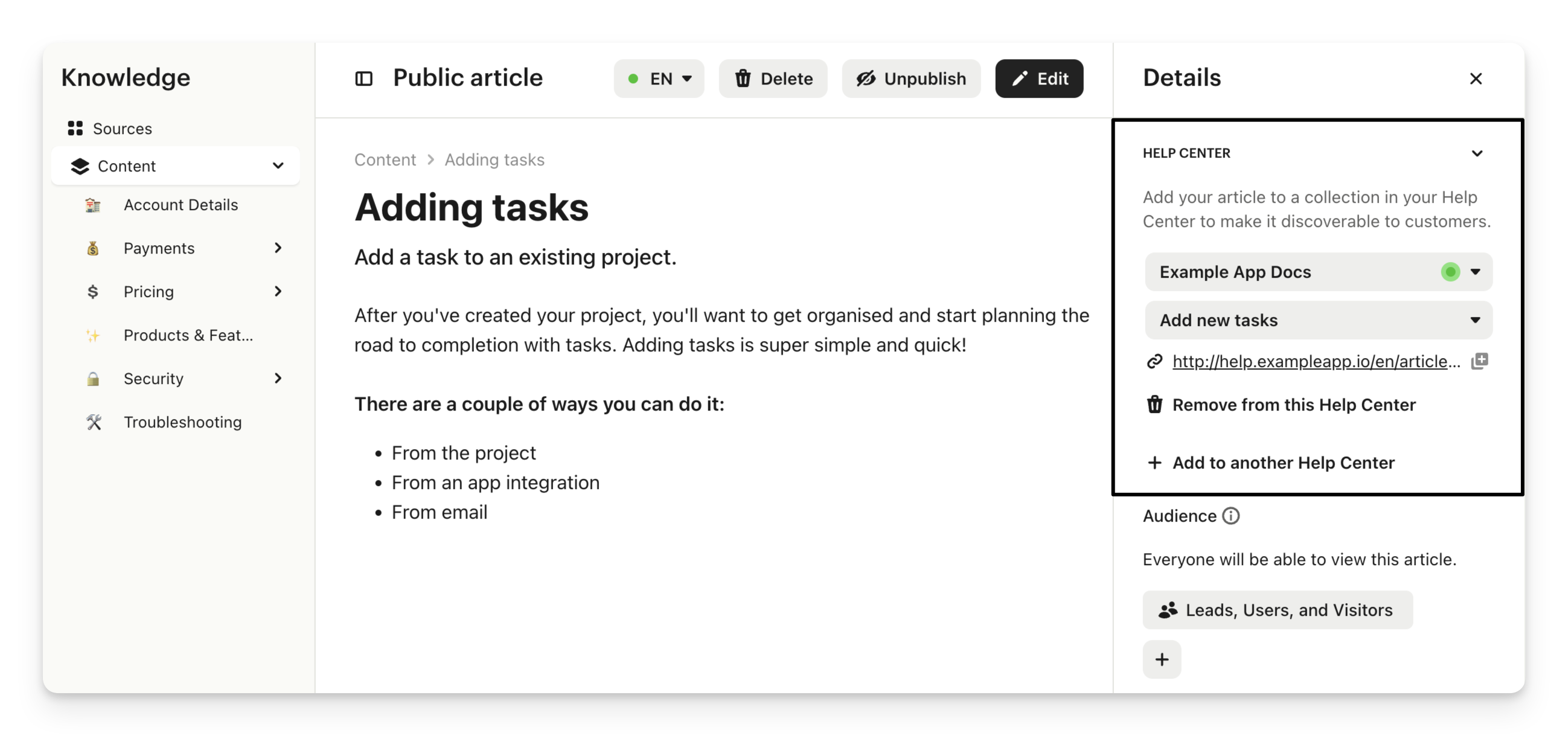The height and width of the screenshot is (736, 1568).
Task: Open Products & Features in the sidebar
Action: pos(188,335)
